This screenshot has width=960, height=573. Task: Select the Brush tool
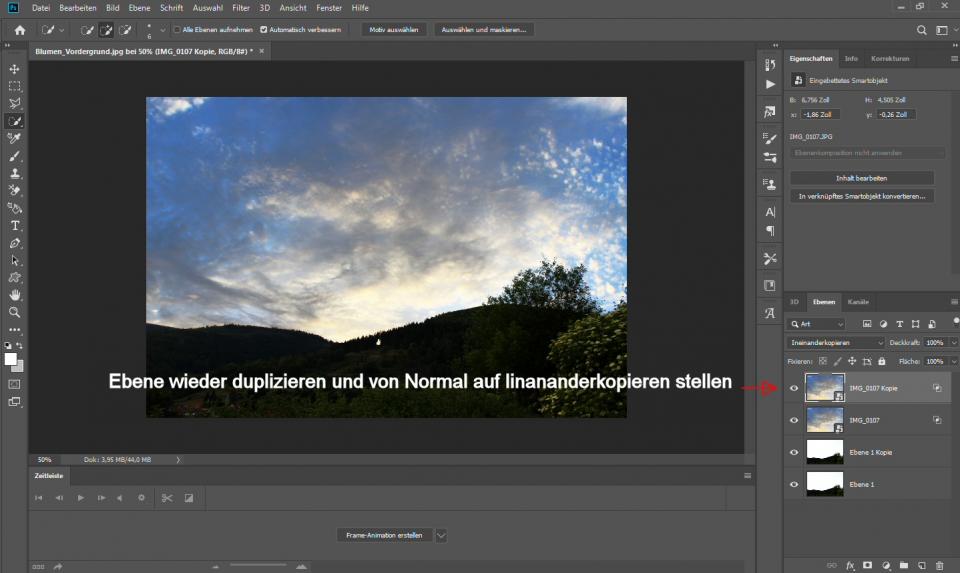(x=15, y=156)
